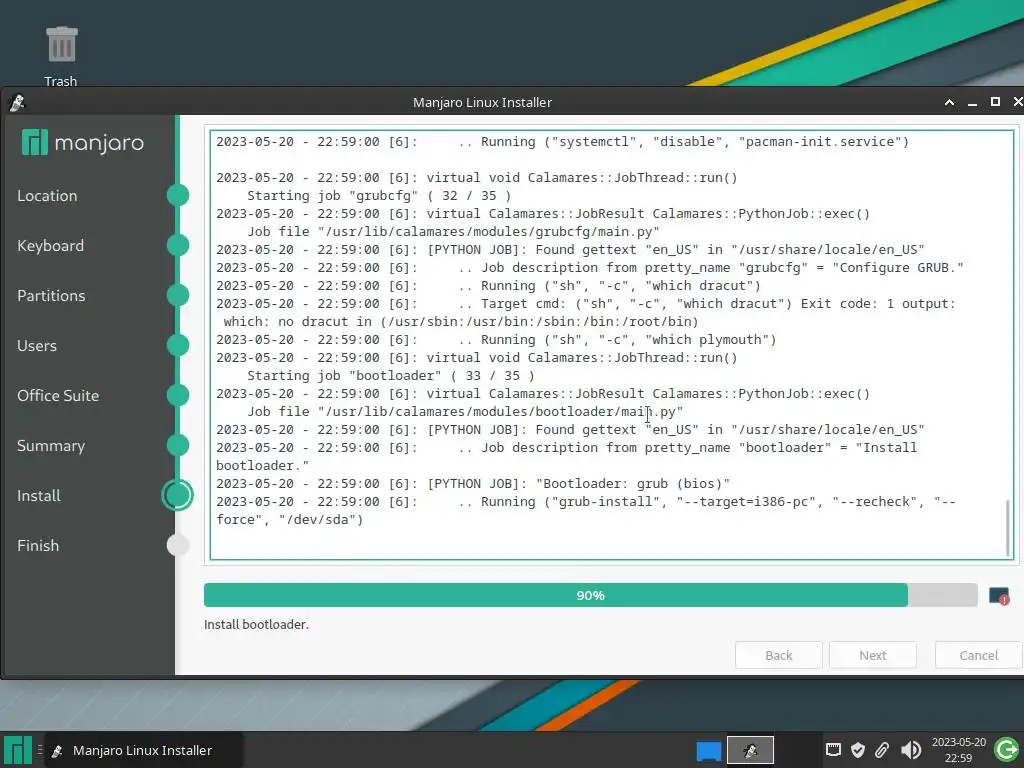1024x768 pixels.
Task: Click the log line mentioning grub-install --target=i386-pc
Action: [x=586, y=511]
